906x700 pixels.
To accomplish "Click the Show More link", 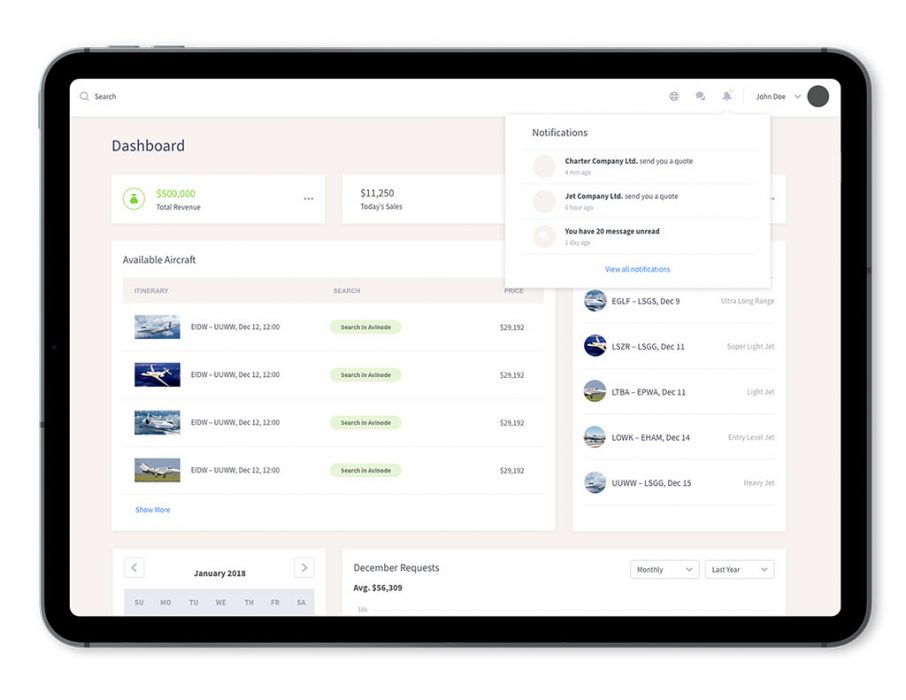I will [x=153, y=510].
